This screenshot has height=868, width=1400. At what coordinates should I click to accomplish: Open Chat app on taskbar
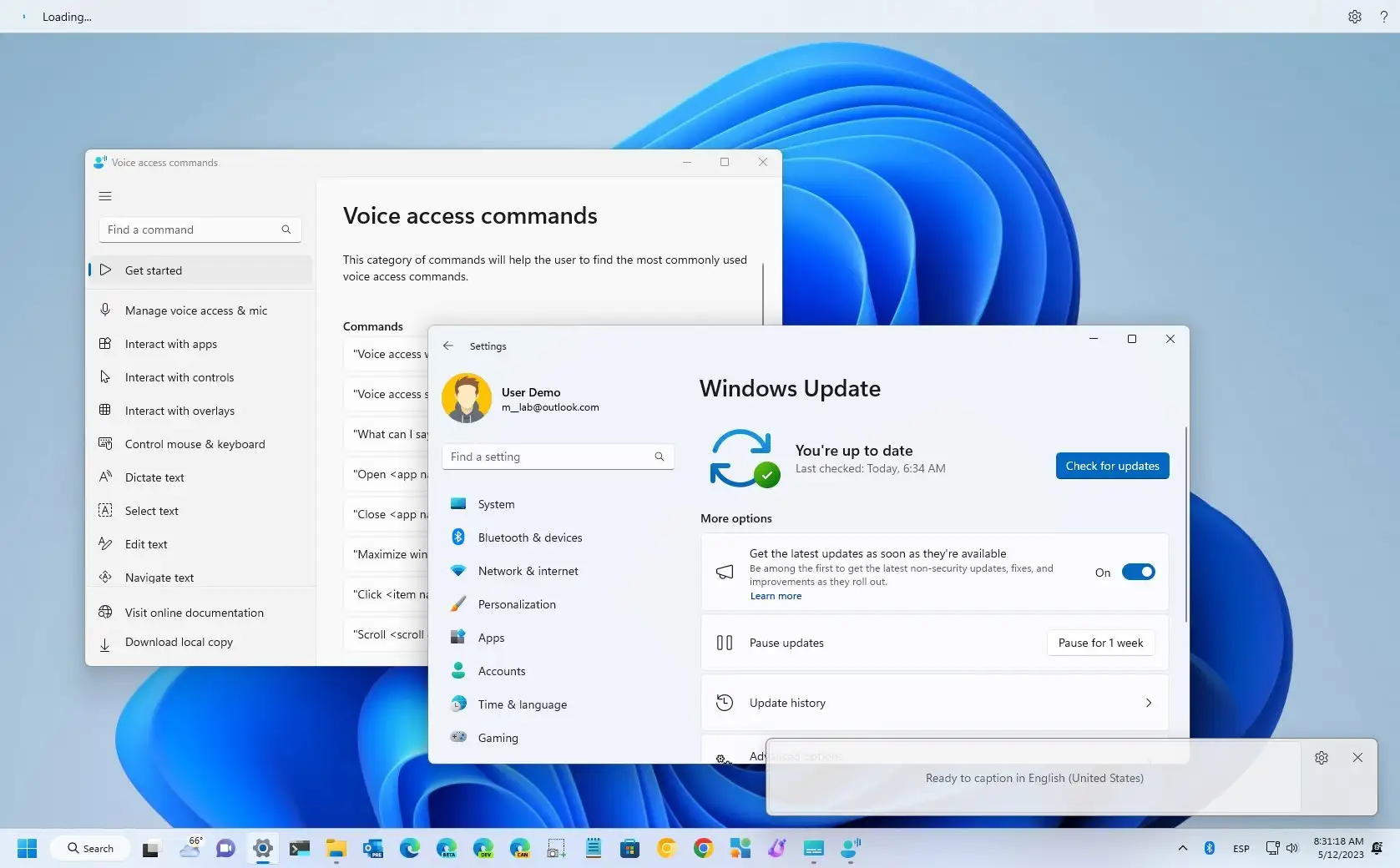click(225, 849)
